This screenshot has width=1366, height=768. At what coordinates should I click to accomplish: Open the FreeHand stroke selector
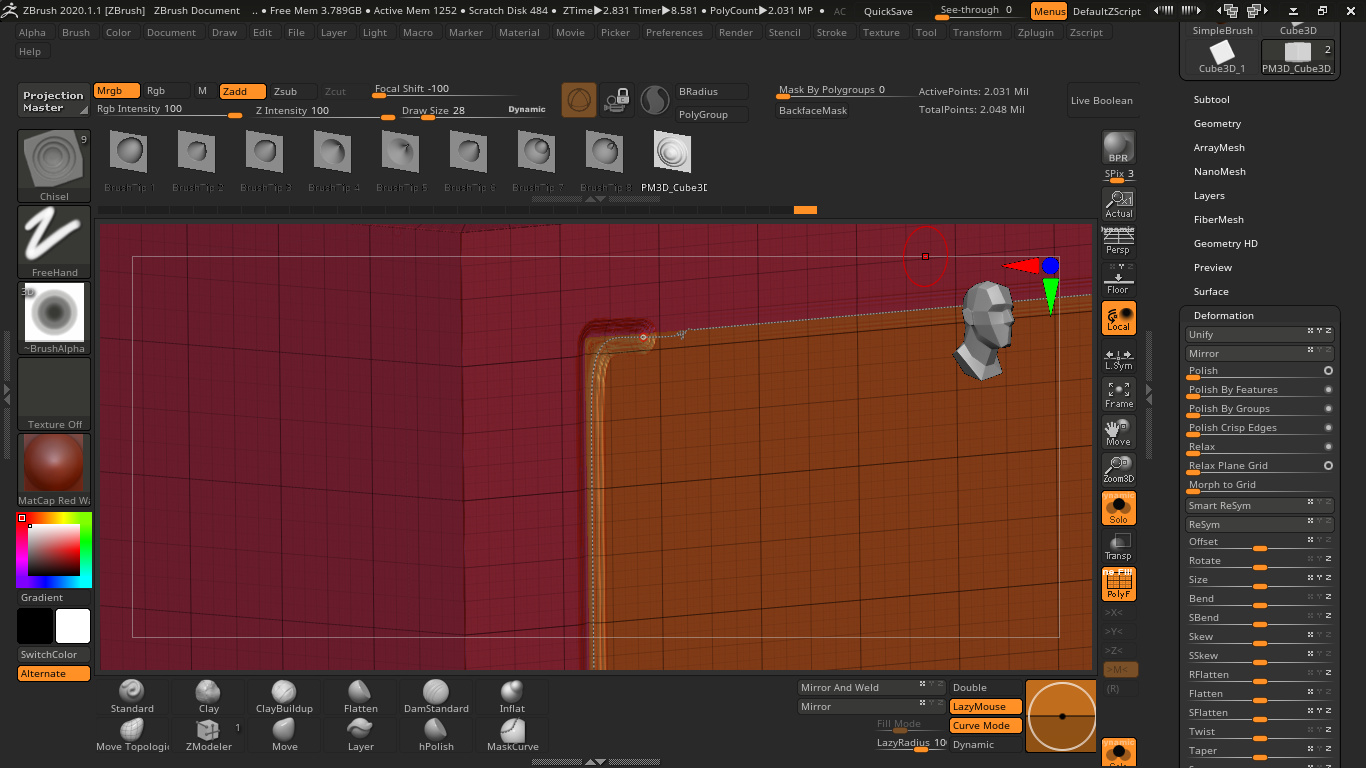(54, 242)
